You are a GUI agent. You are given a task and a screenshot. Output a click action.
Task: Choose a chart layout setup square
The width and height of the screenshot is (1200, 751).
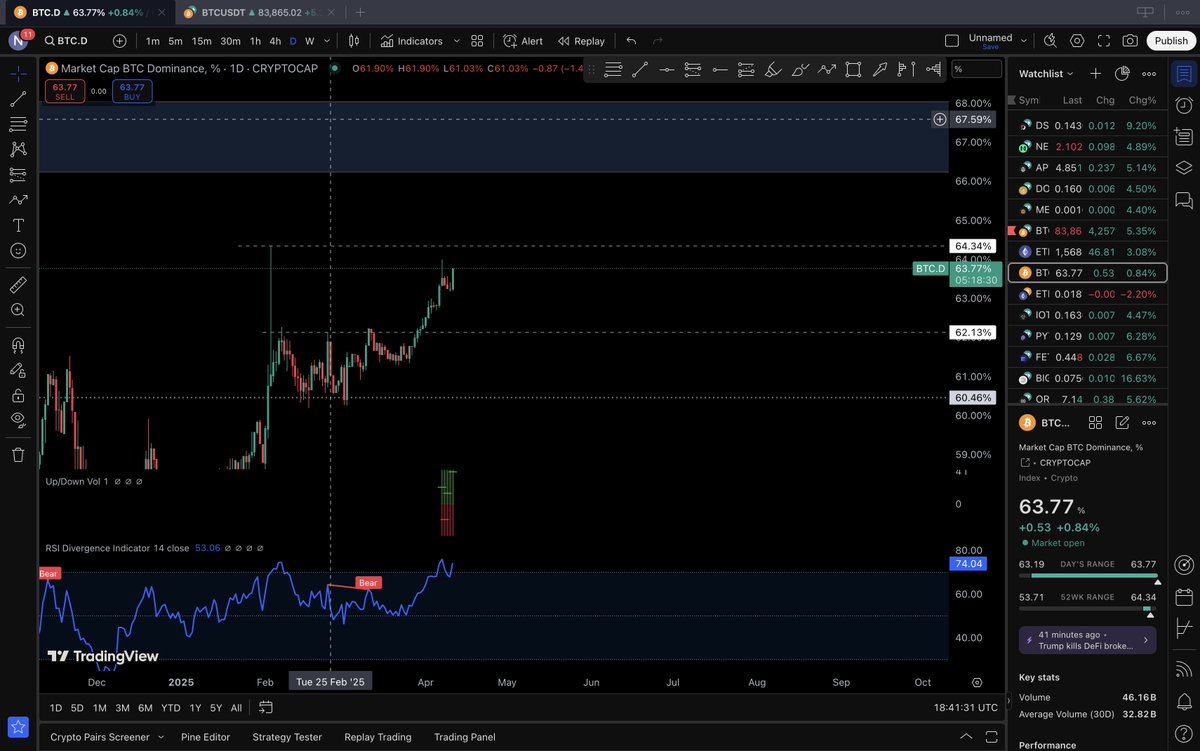952,41
